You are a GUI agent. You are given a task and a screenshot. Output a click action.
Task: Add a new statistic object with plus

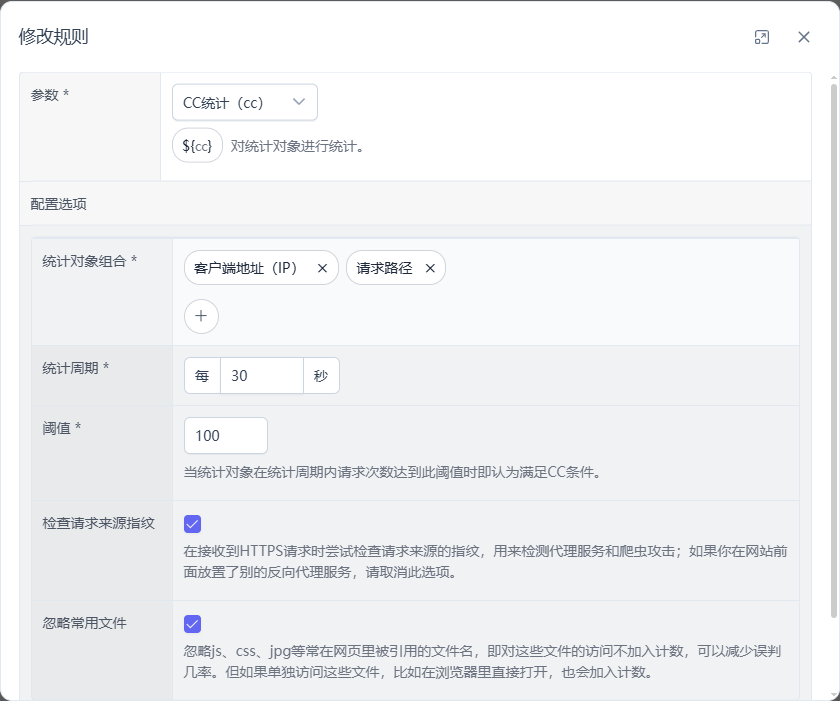(x=201, y=316)
